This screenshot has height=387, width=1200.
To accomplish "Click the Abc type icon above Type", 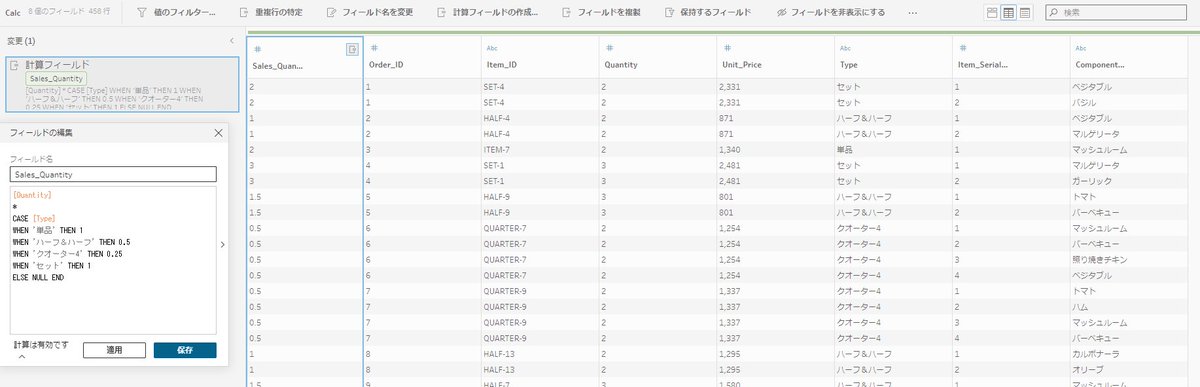I will coord(845,48).
